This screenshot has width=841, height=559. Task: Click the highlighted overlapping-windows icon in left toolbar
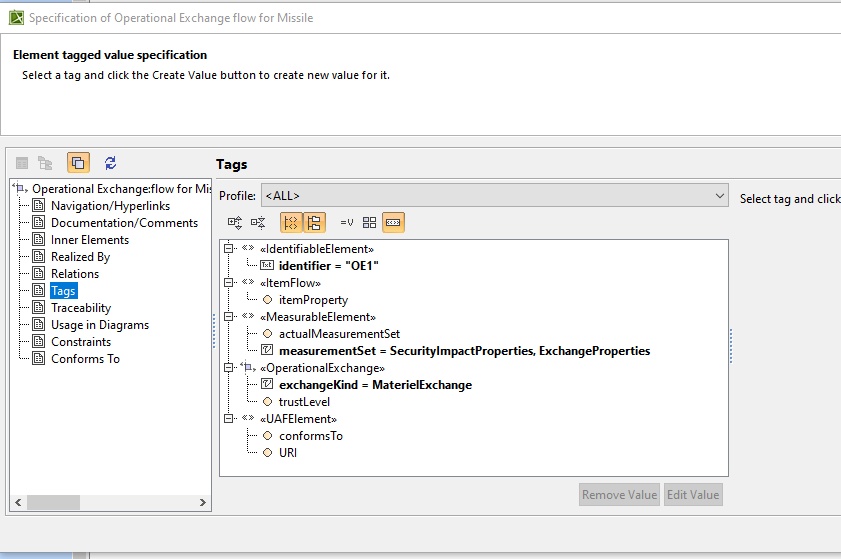[78, 163]
